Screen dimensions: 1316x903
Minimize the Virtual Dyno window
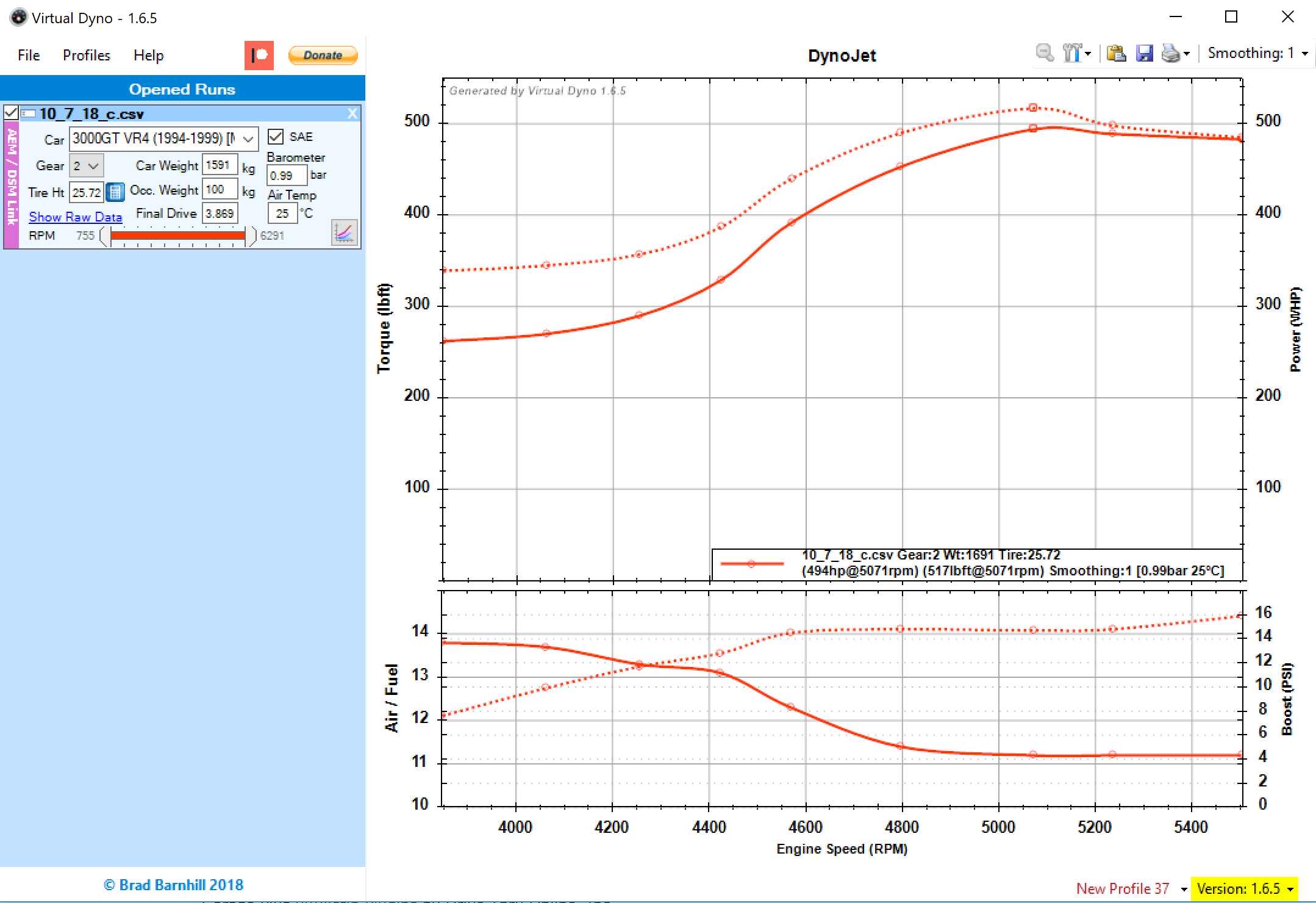[1176, 17]
